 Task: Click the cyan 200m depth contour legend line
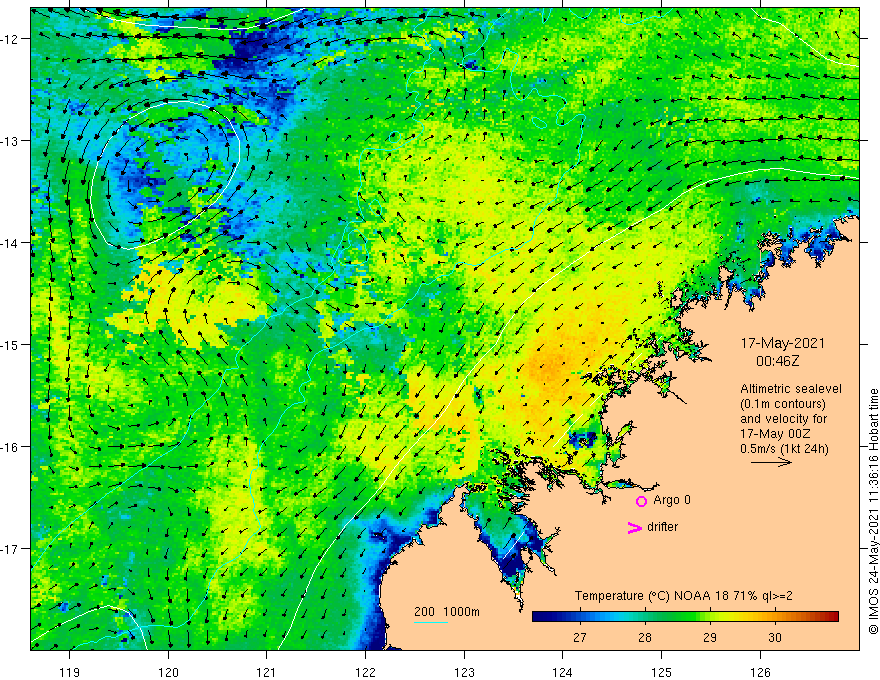430,622
